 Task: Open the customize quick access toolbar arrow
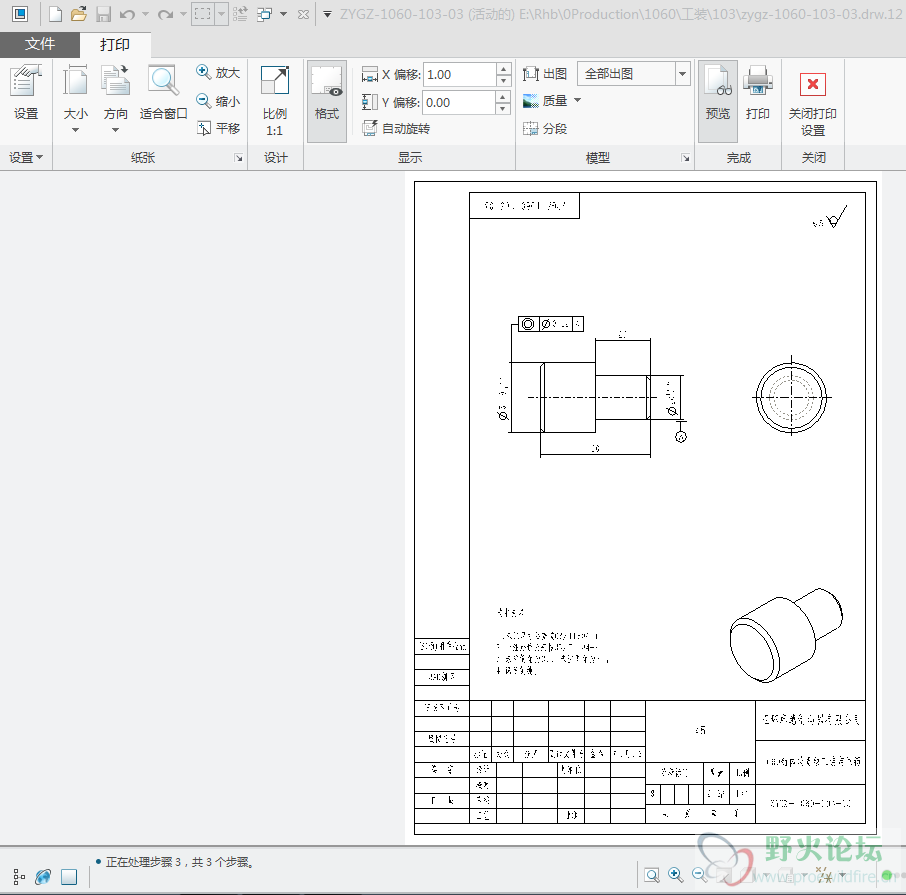[x=328, y=14]
